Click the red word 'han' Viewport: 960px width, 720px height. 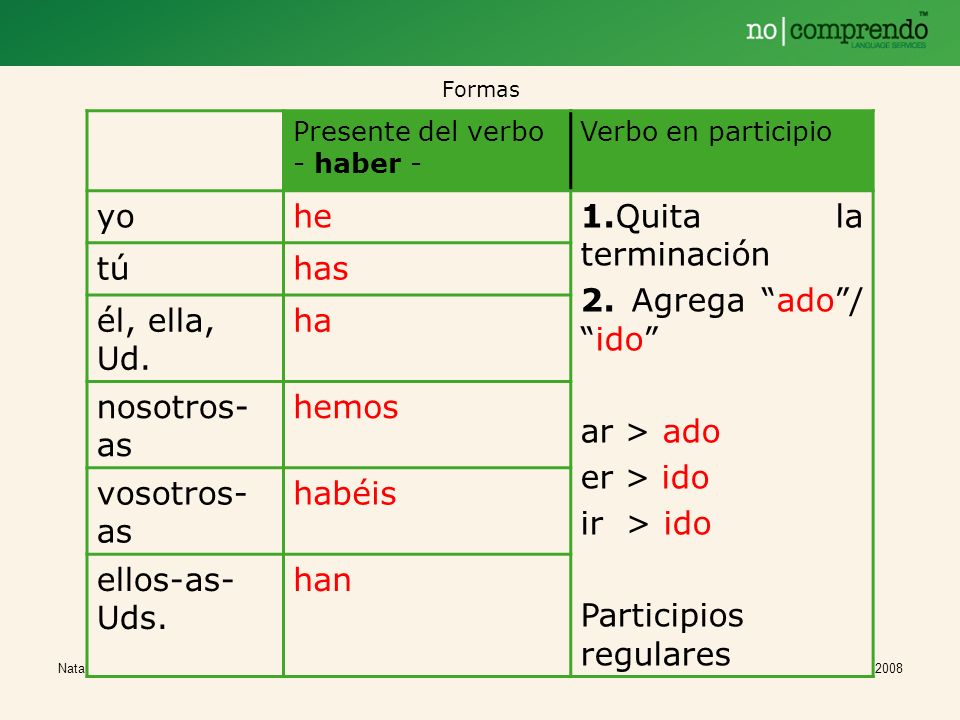(323, 580)
